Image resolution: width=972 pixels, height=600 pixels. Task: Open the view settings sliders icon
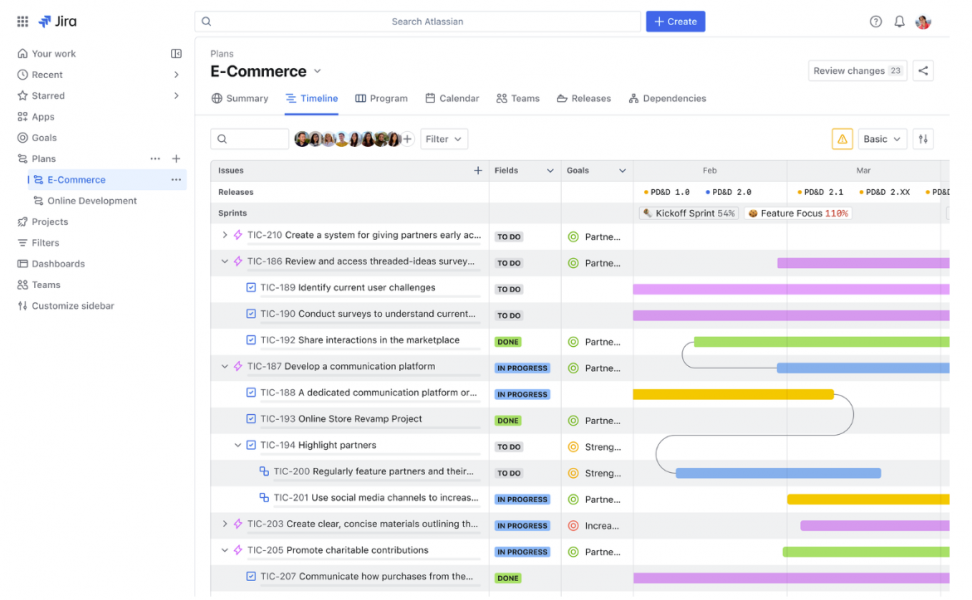[x=923, y=139]
